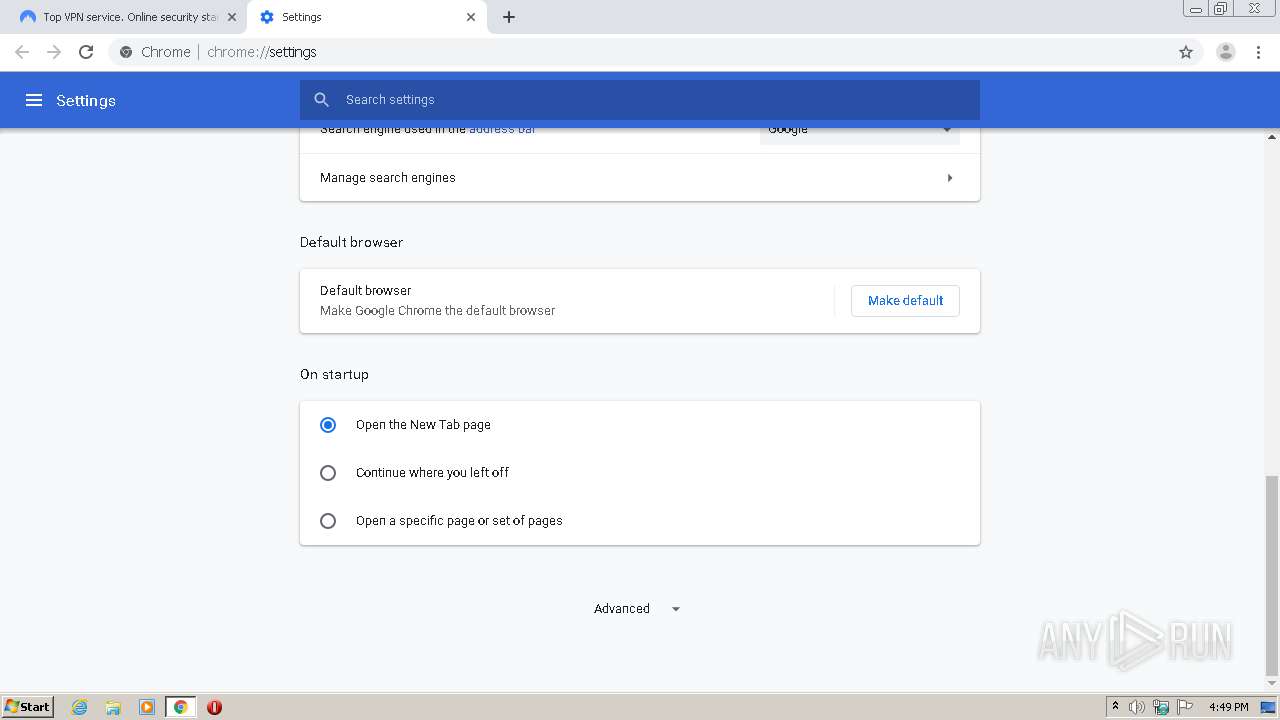
Task: Click the scrollbar down arrow
Action: (x=1272, y=684)
